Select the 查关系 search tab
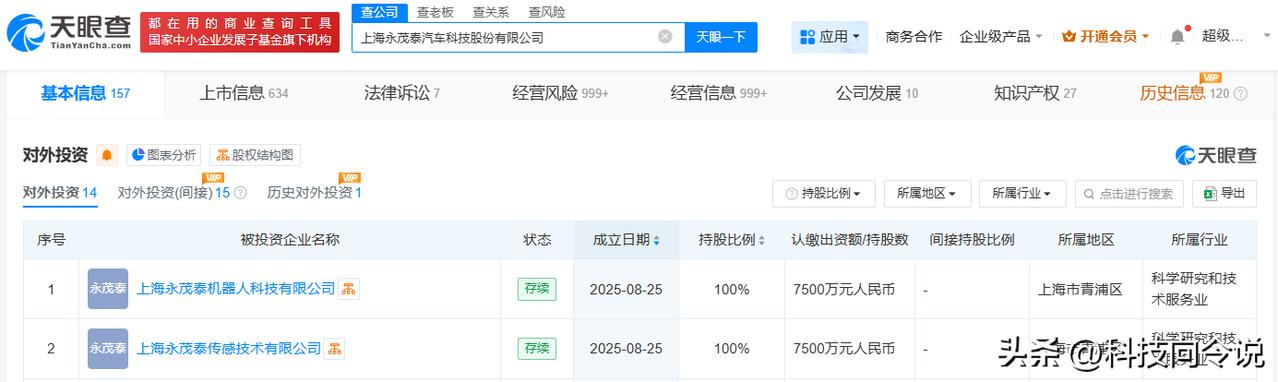Viewport: 1278px width, 382px height. click(x=491, y=12)
